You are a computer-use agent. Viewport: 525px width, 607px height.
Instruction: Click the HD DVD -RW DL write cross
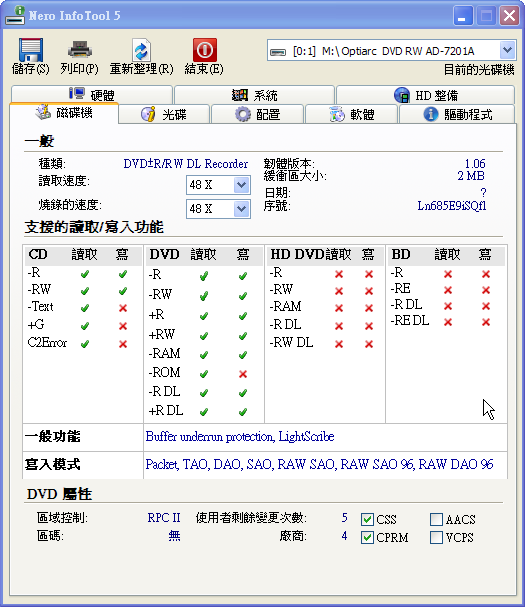tap(369, 344)
